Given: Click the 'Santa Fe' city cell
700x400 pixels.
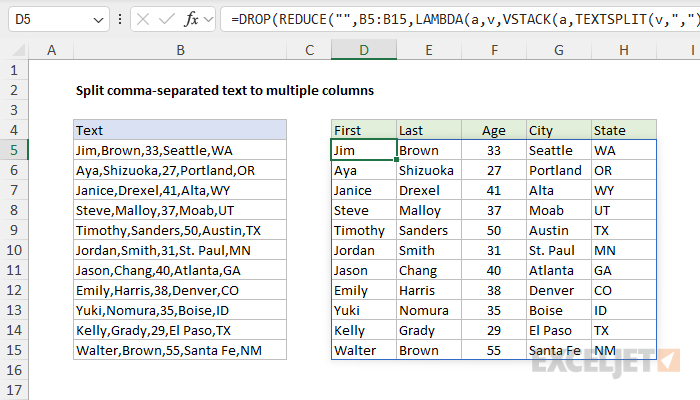Looking at the screenshot, I should pyautogui.click(x=558, y=350).
